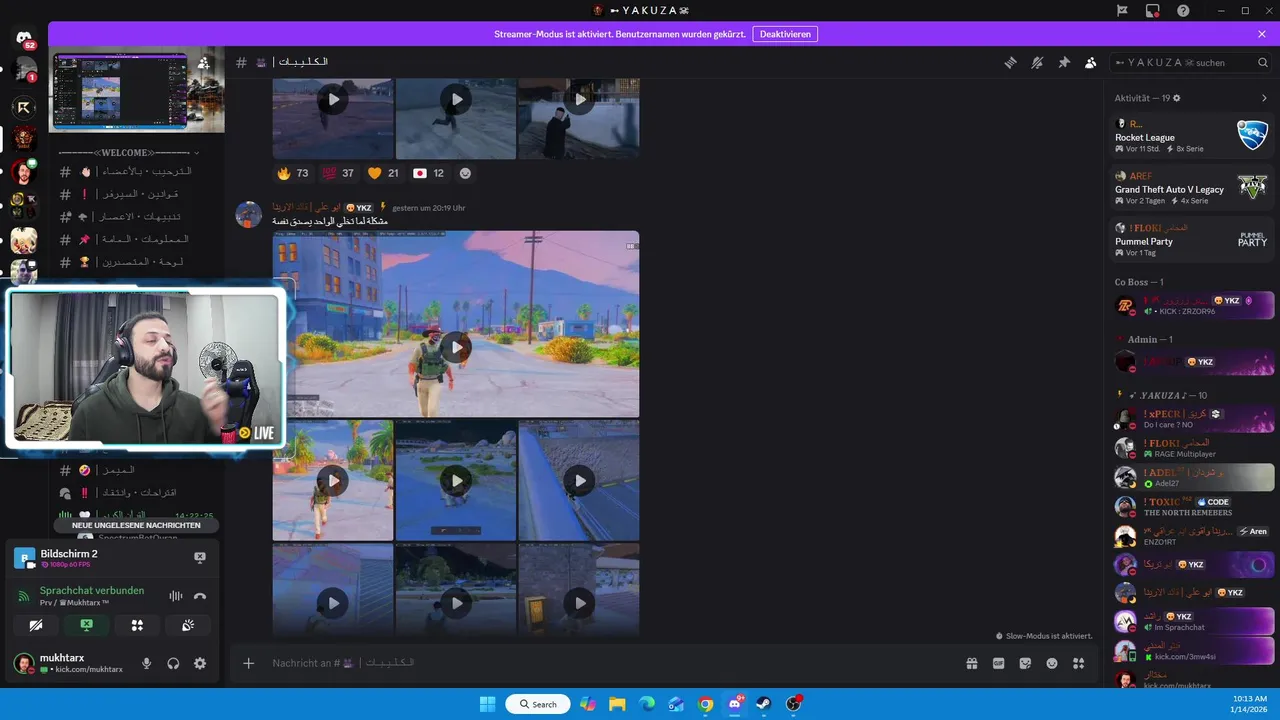Click Rocket League activity card
This screenshot has height=720, width=1280.
point(1192,136)
